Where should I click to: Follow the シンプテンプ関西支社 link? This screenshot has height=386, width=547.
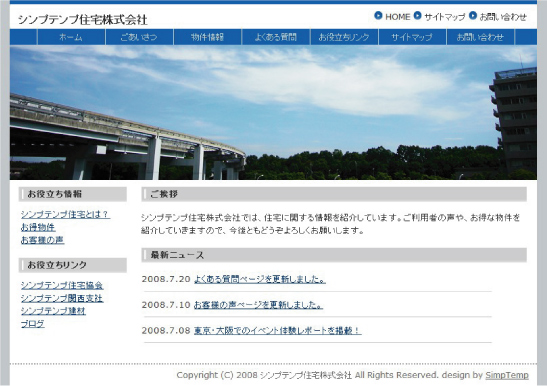click(x=62, y=298)
